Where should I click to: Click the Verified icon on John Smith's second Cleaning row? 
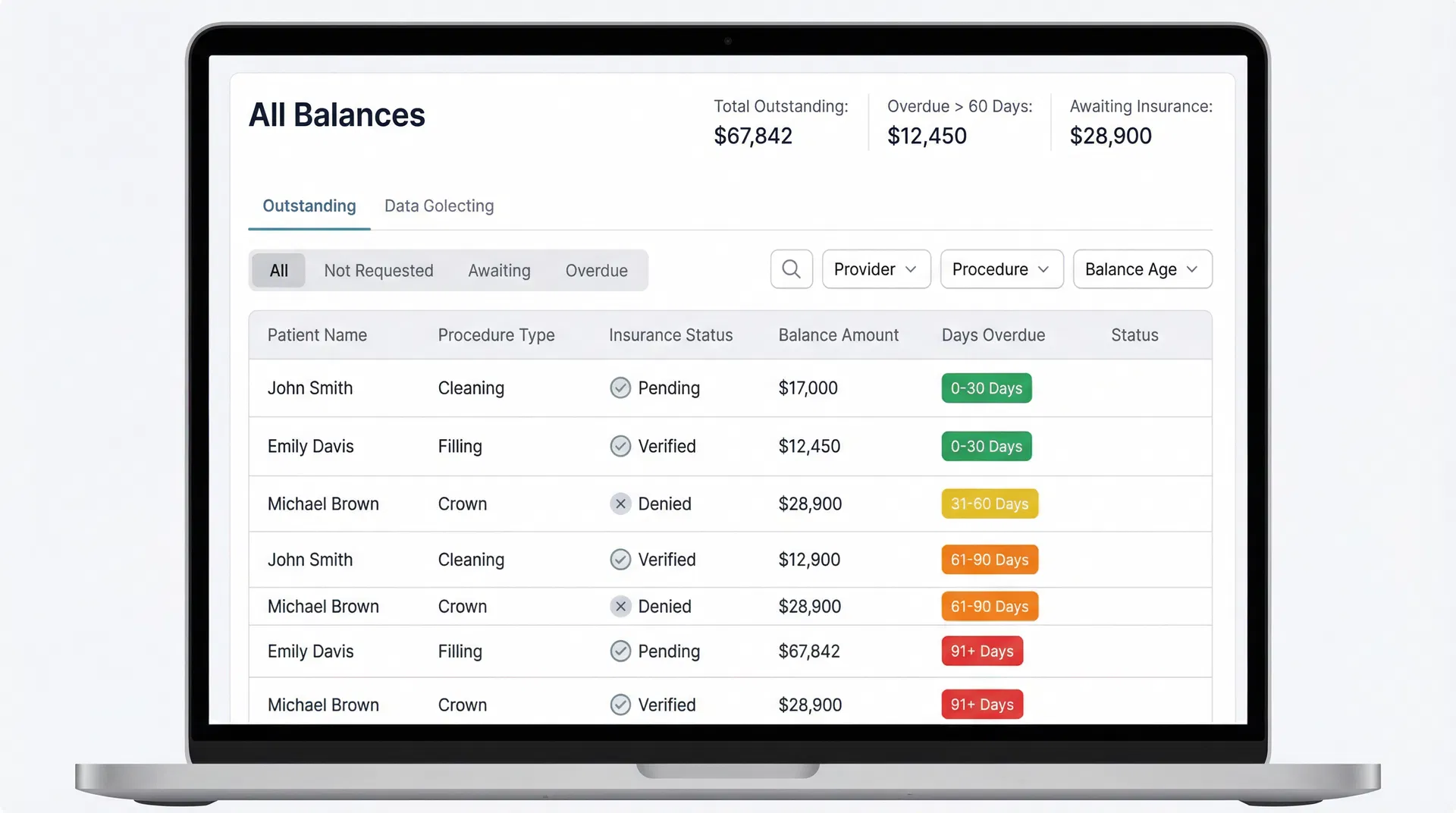[x=620, y=559]
